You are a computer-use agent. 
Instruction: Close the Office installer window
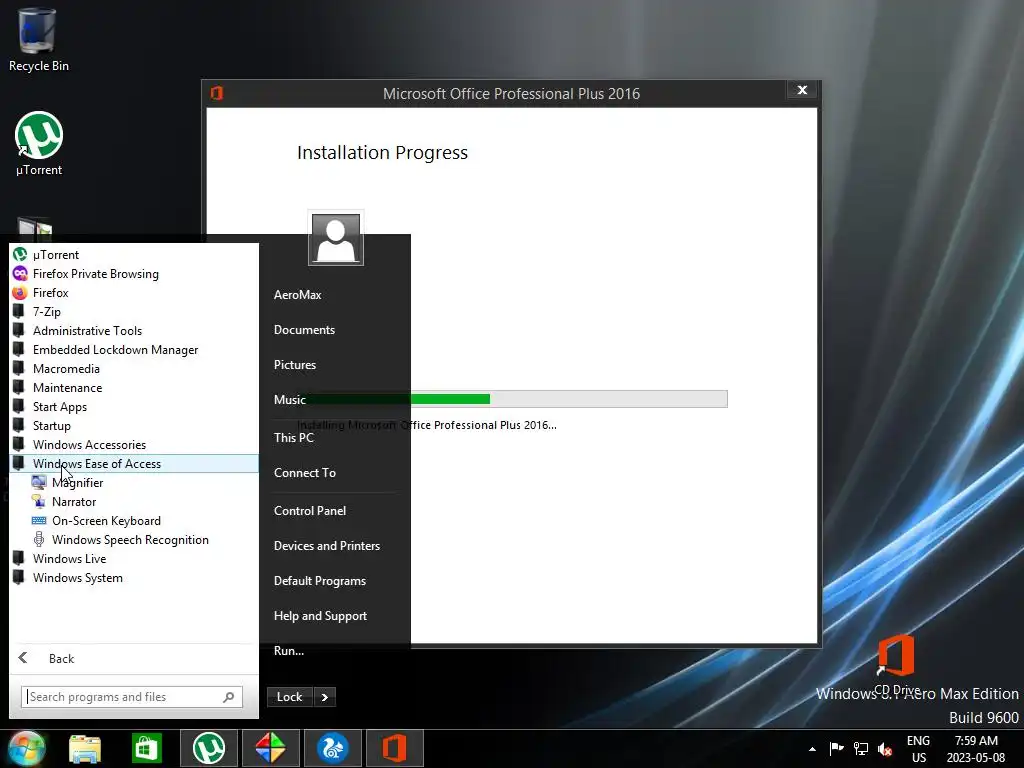(803, 90)
